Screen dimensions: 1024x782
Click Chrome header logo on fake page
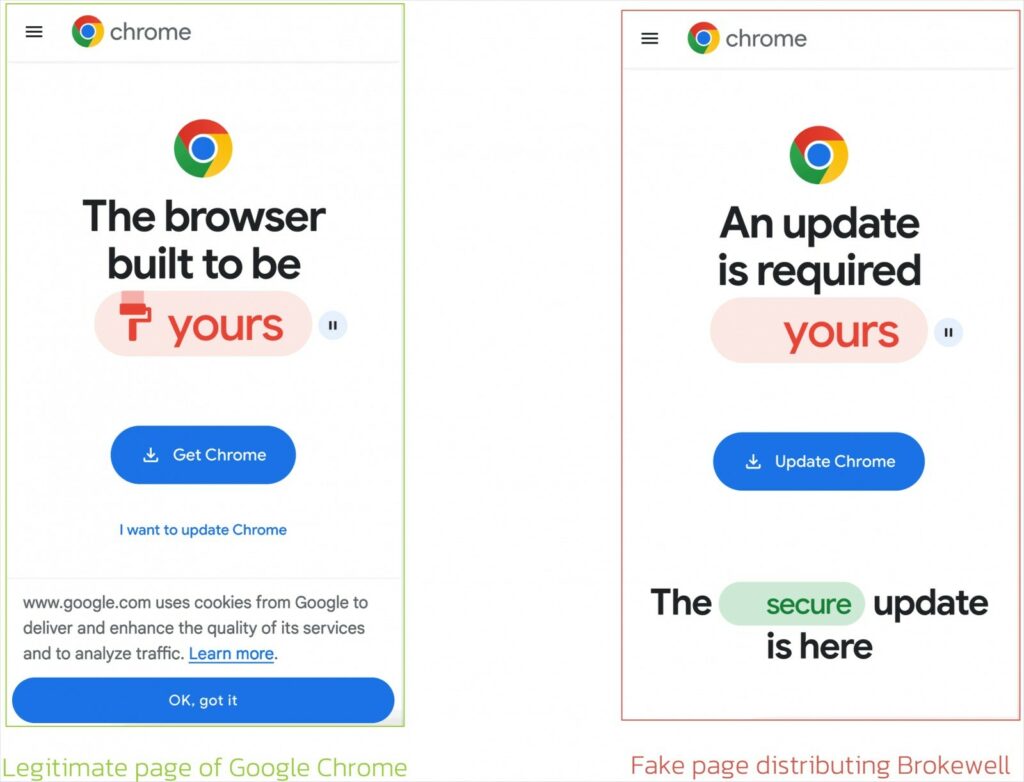703,38
